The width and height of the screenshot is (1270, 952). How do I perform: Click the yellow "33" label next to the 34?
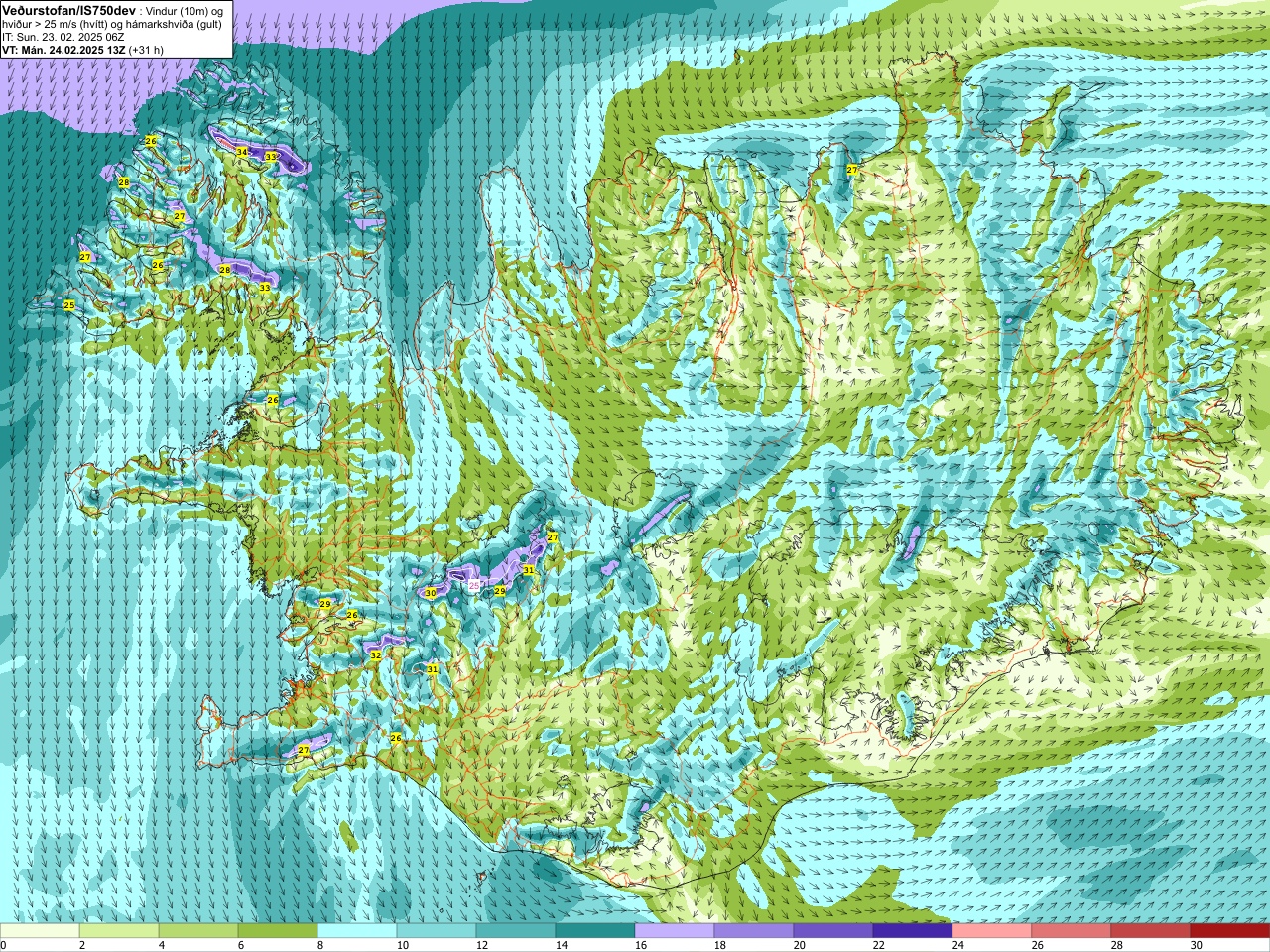pyautogui.click(x=270, y=157)
